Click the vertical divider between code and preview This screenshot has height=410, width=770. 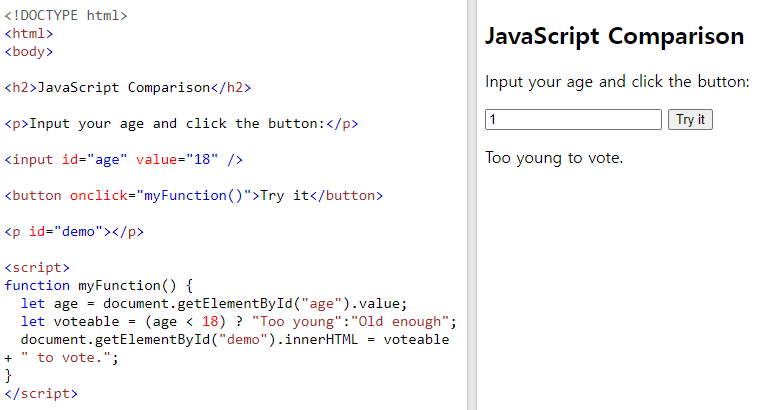(472, 205)
